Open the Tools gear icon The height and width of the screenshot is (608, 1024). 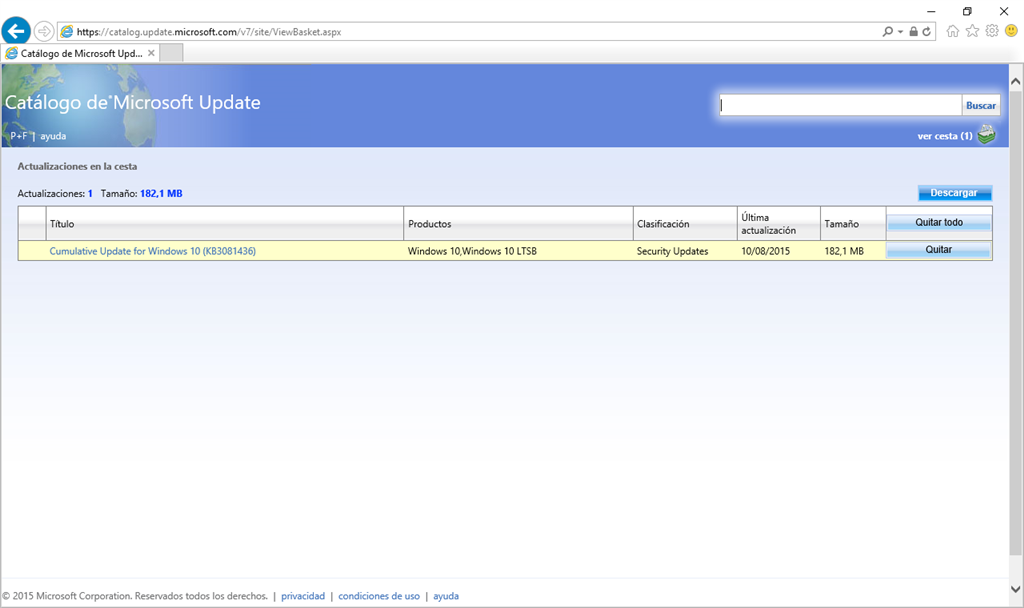992,31
